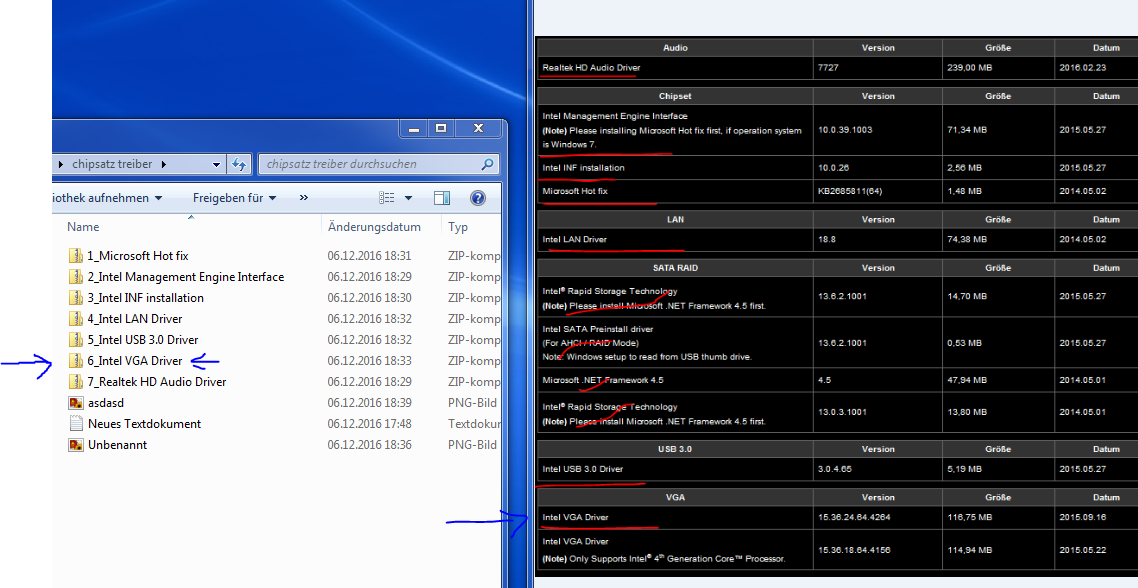
Task: Minimize the chipsatz treiber Explorer window
Action: tap(414, 128)
